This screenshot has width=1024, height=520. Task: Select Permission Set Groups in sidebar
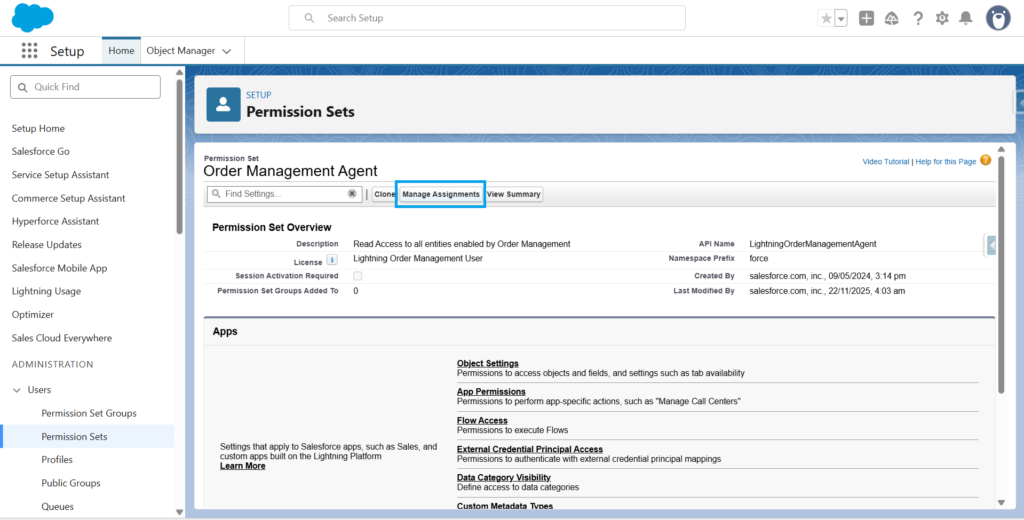click(x=88, y=413)
